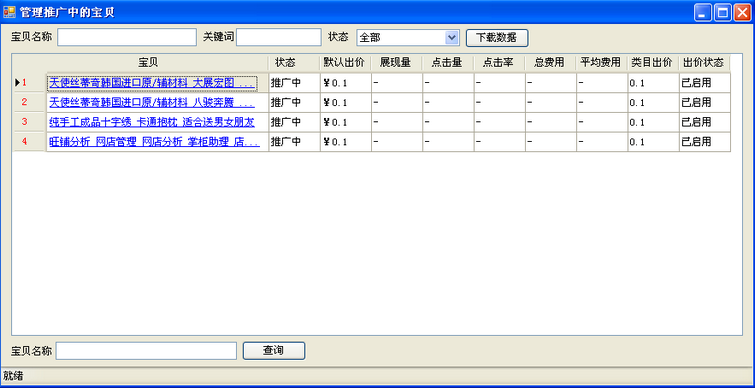Click the 总费用 column header

coord(550,63)
